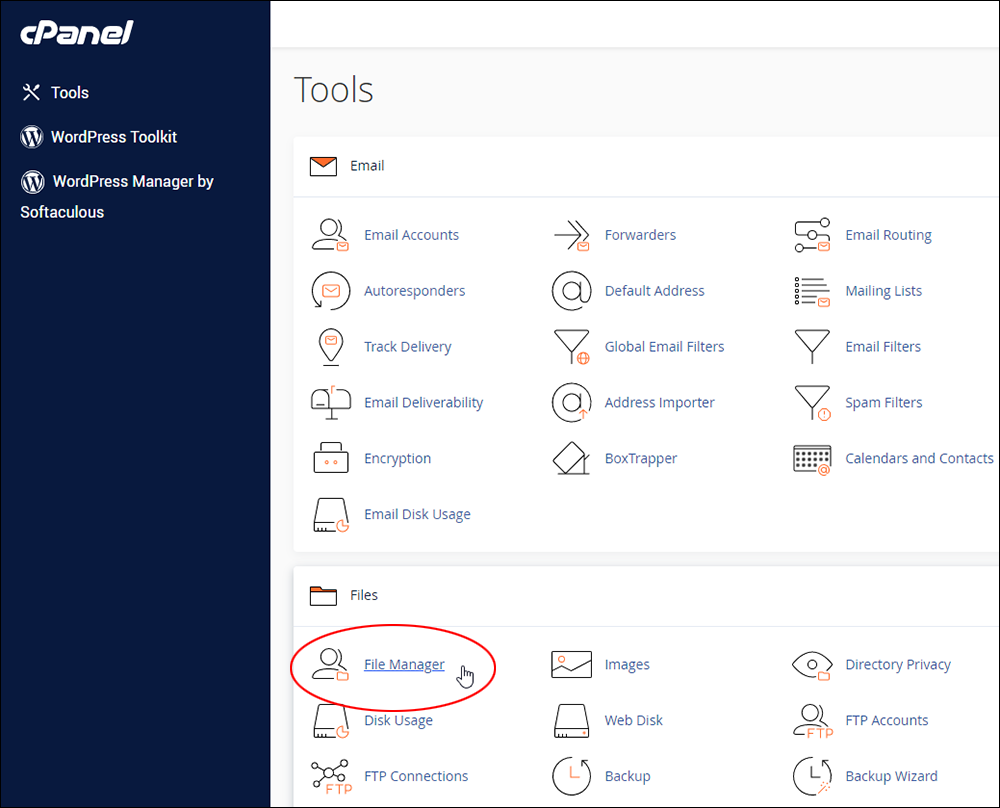1000x808 pixels.
Task: Click the Email Disk Usage icon
Action: (330, 515)
